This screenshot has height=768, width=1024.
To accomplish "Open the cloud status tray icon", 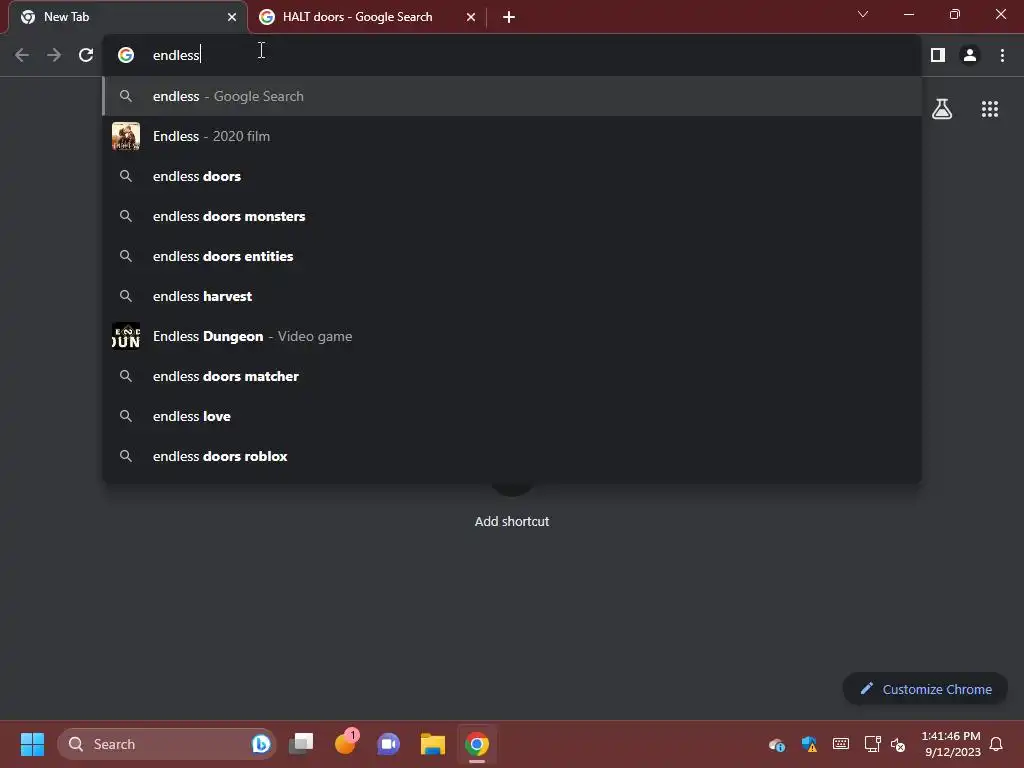I will click(776, 744).
